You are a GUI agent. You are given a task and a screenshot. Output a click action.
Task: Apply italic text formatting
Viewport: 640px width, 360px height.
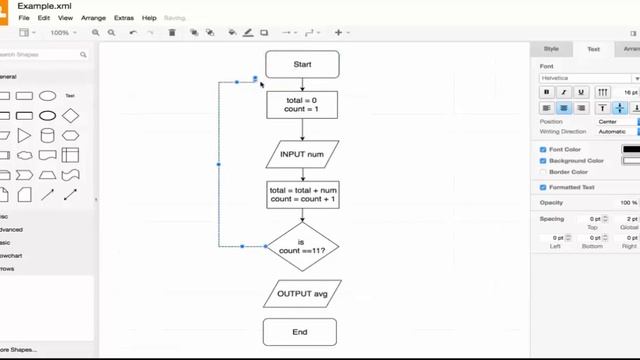pyautogui.click(x=564, y=92)
